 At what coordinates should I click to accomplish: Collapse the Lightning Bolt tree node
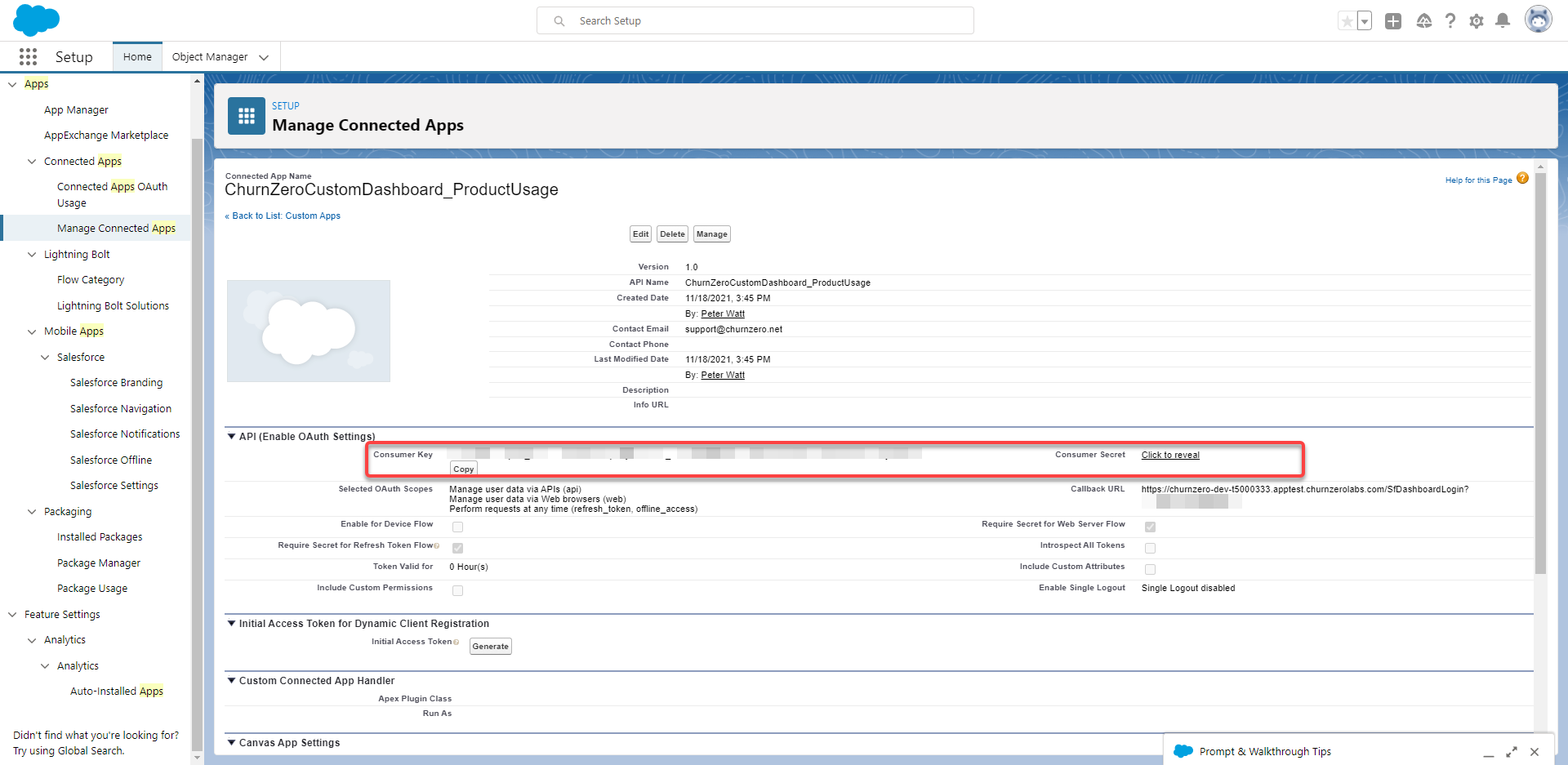tap(32, 255)
